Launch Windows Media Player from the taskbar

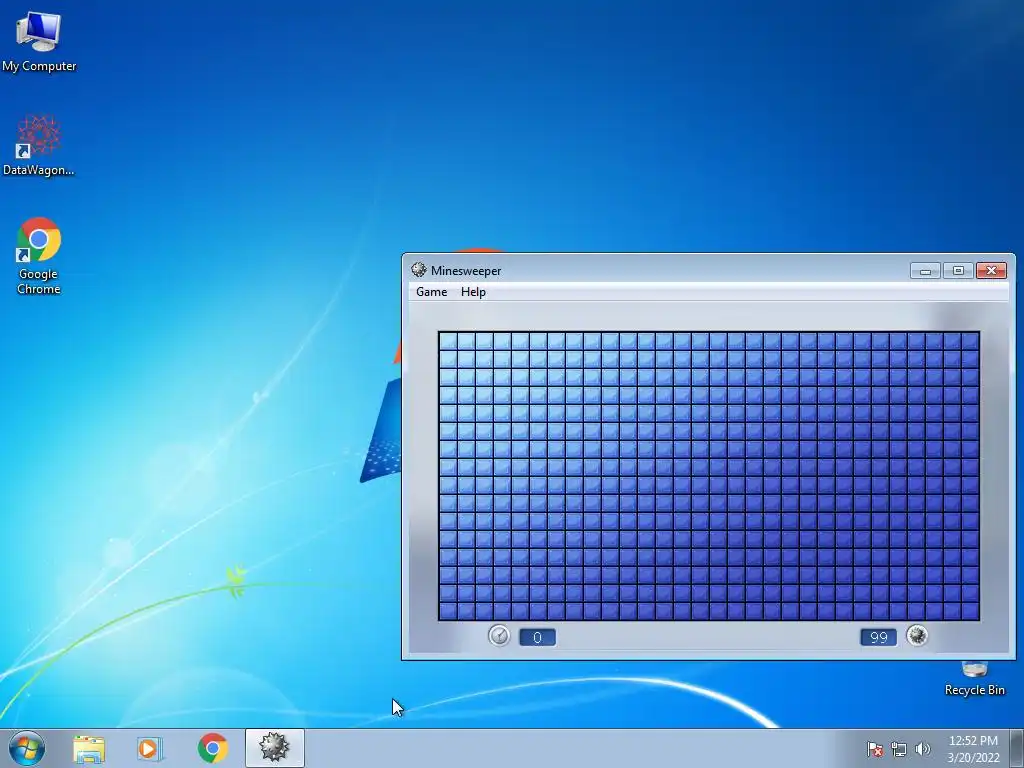coord(150,748)
